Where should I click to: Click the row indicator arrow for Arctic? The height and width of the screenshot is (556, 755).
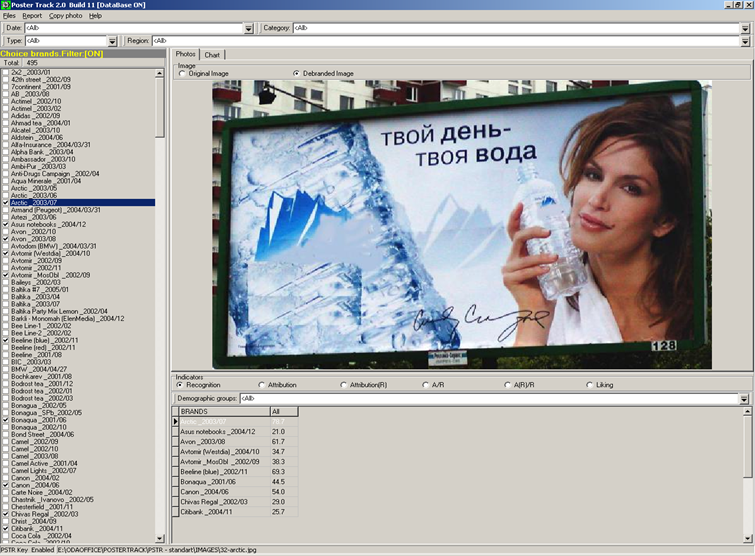click(x=176, y=422)
